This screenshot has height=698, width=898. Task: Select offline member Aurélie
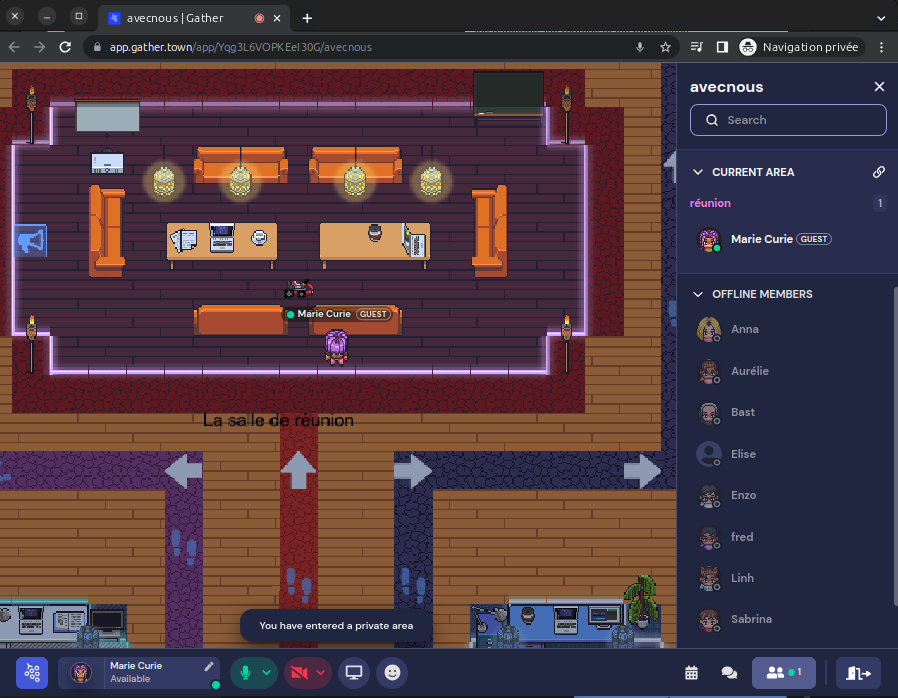[x=749, y=371]
